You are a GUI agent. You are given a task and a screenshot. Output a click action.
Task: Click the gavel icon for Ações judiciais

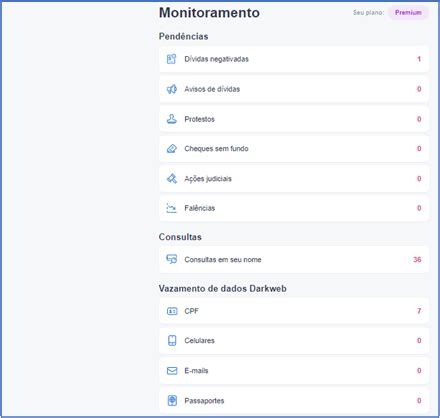tap(172, 178)
